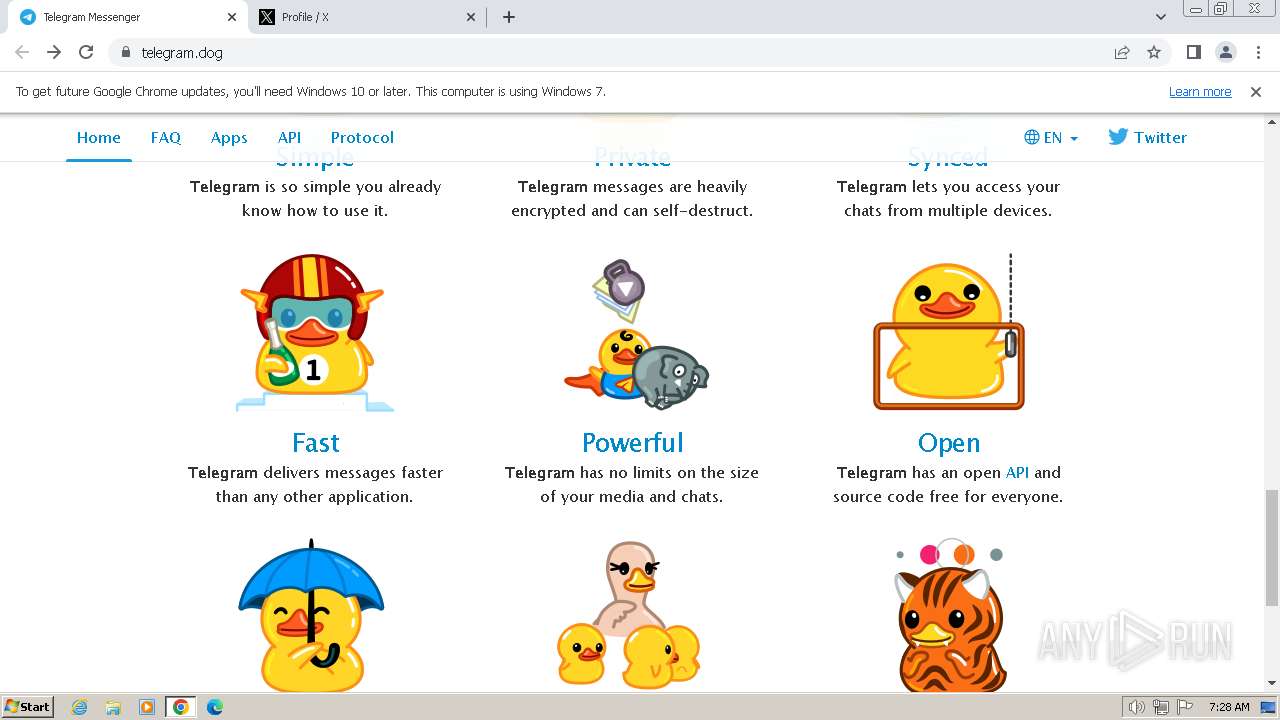
Task: Click the browser back arrow
Action: pyautogui.click(x=22, y=52)
